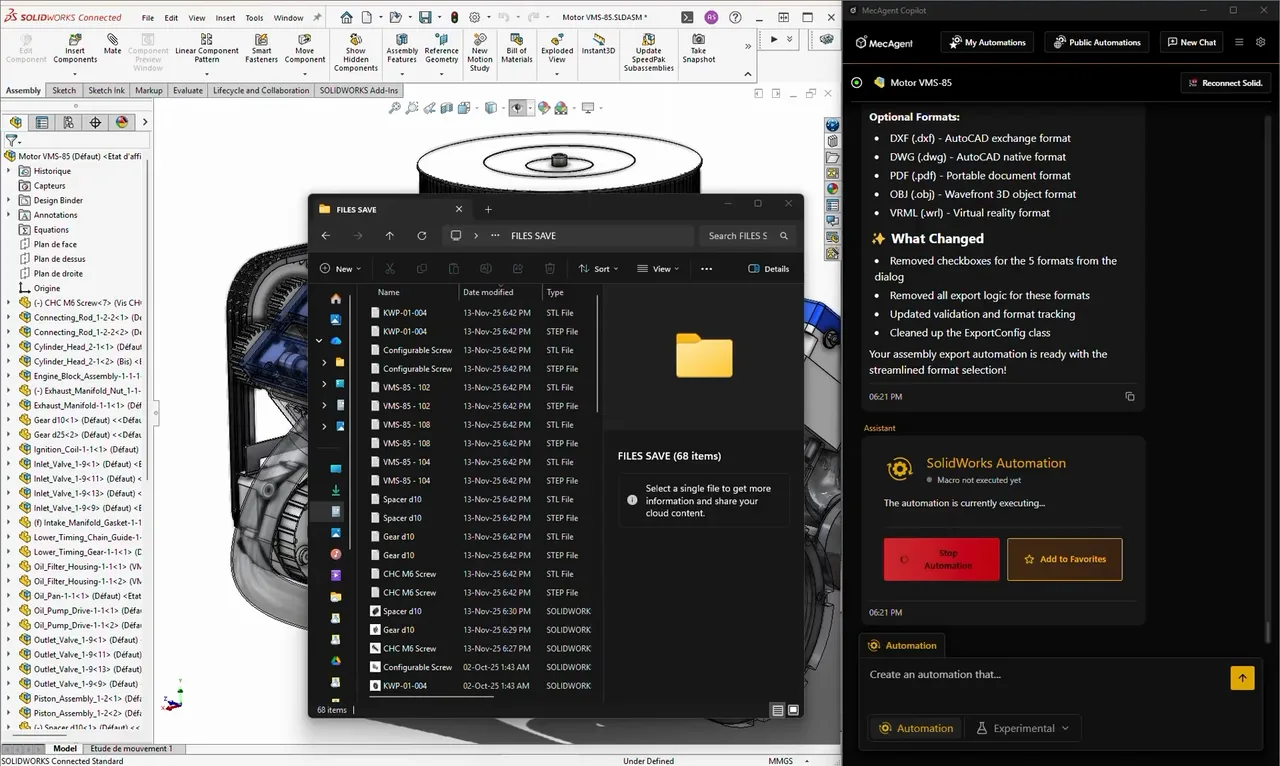1280x766 pixels.
Task: Click Update SpeedPak Subassemblies
Action: 649,54
